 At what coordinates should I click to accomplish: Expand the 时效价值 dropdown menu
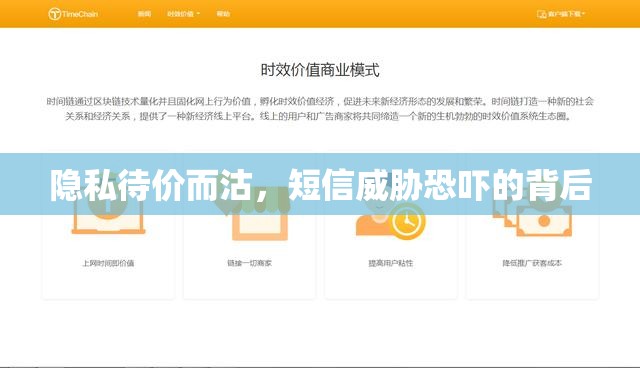click(184, 14)
